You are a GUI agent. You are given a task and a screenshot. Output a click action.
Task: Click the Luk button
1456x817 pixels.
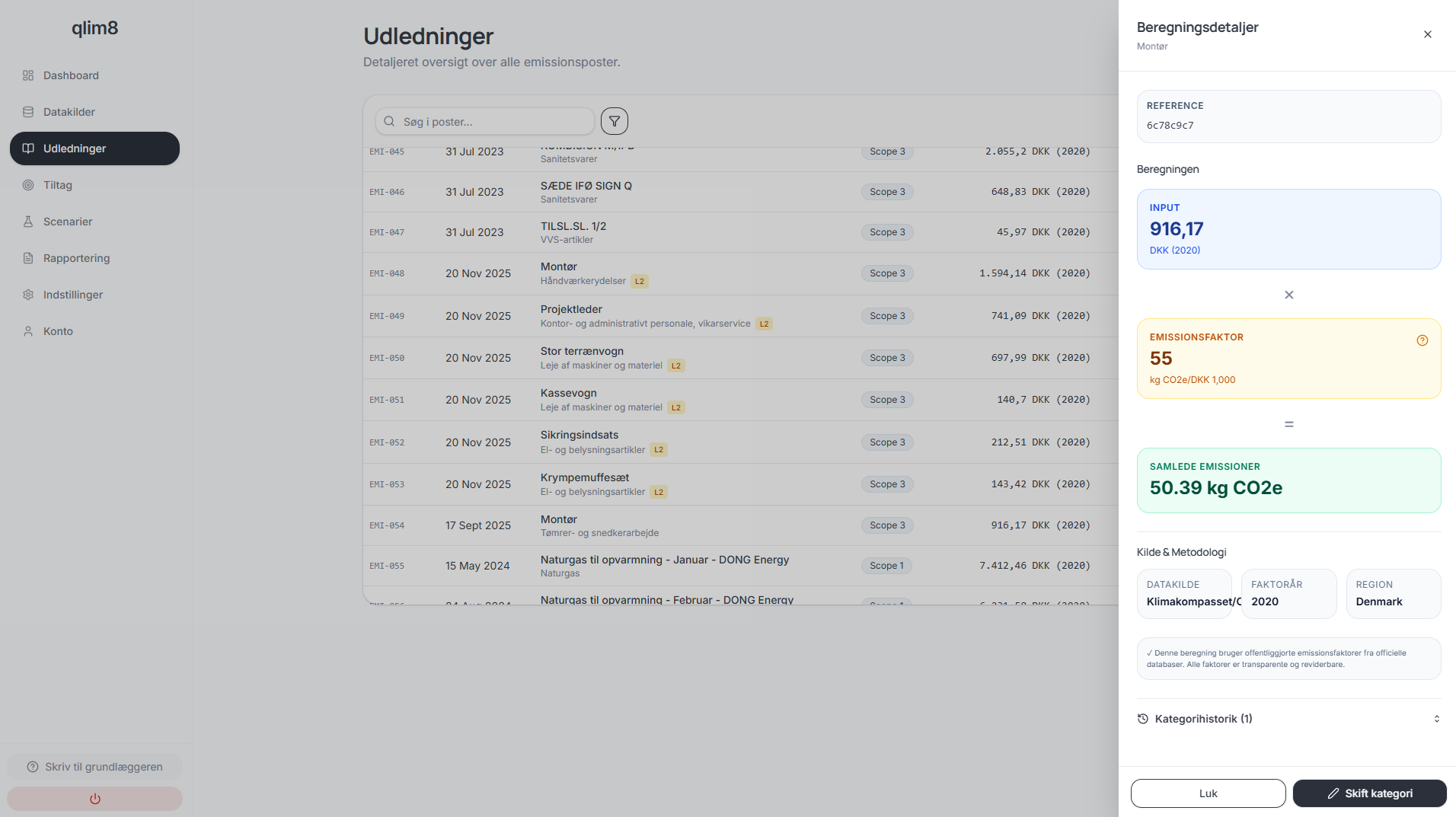click(1207, 793)
